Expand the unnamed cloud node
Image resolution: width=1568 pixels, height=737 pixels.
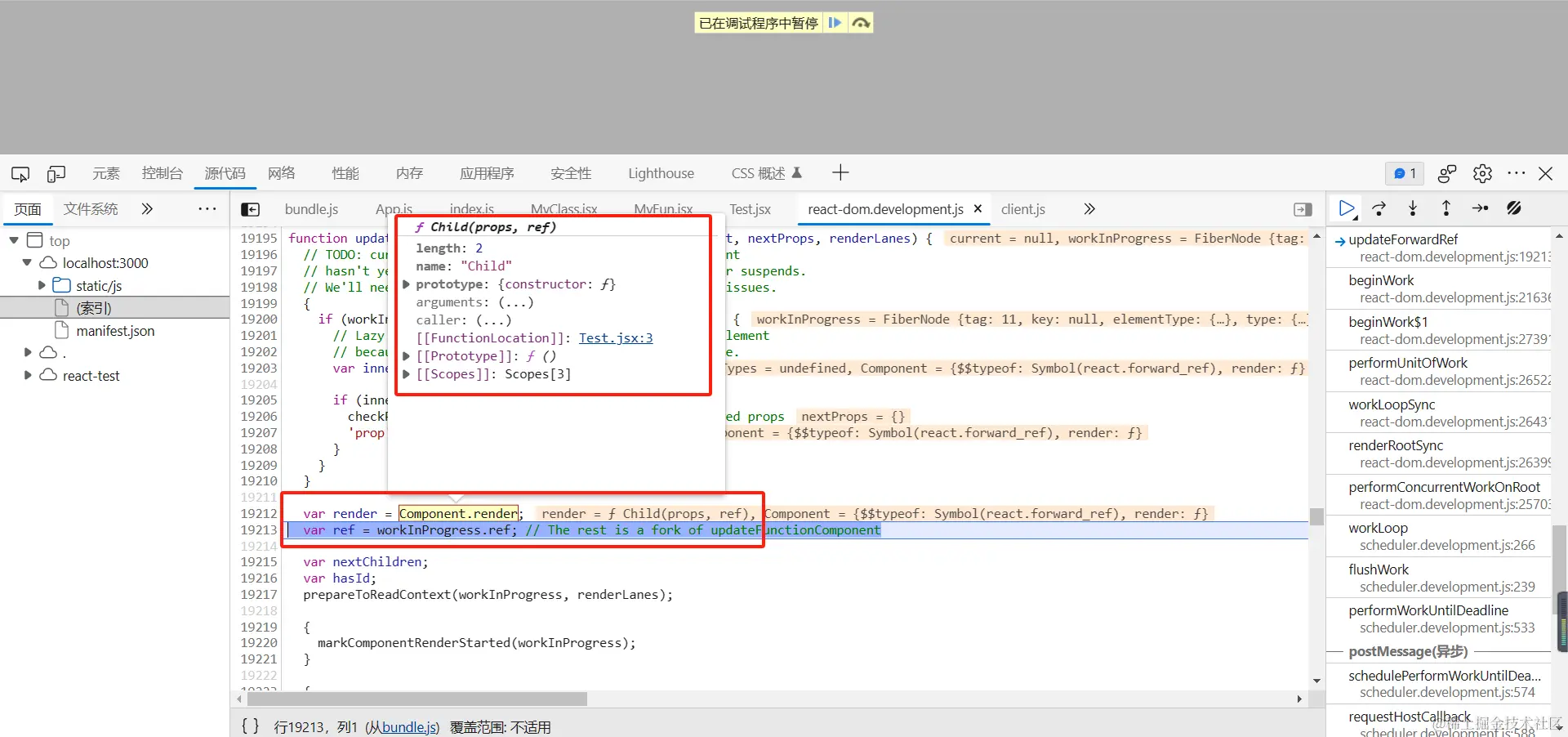tap(28, 352)
